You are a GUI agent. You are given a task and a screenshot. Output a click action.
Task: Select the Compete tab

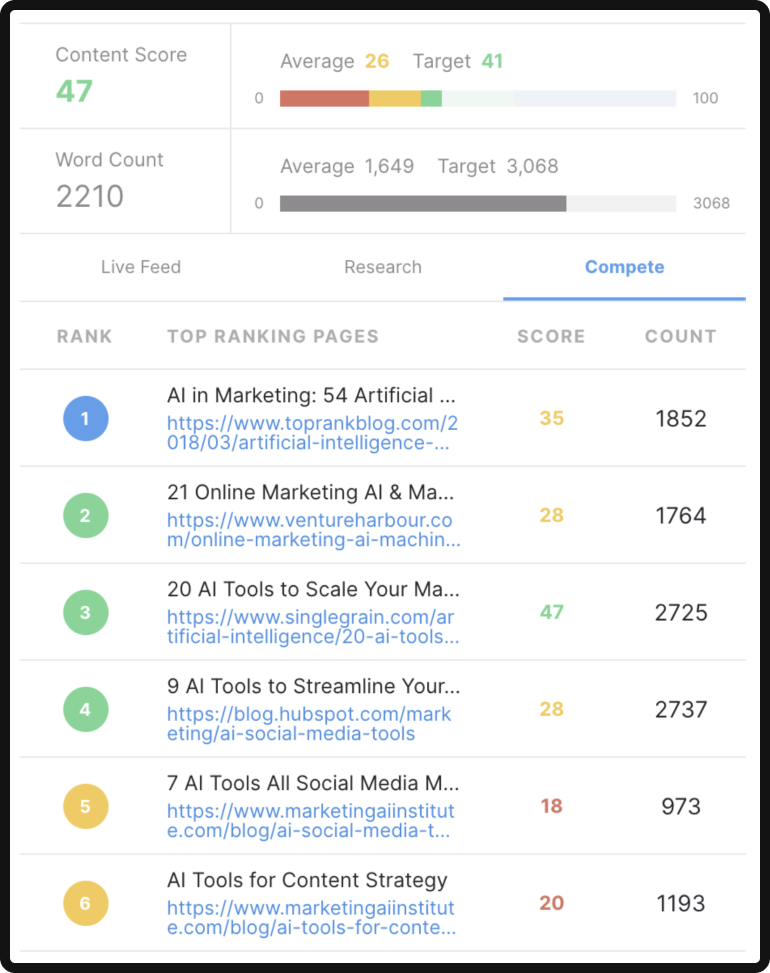click(x=624, y=267)
